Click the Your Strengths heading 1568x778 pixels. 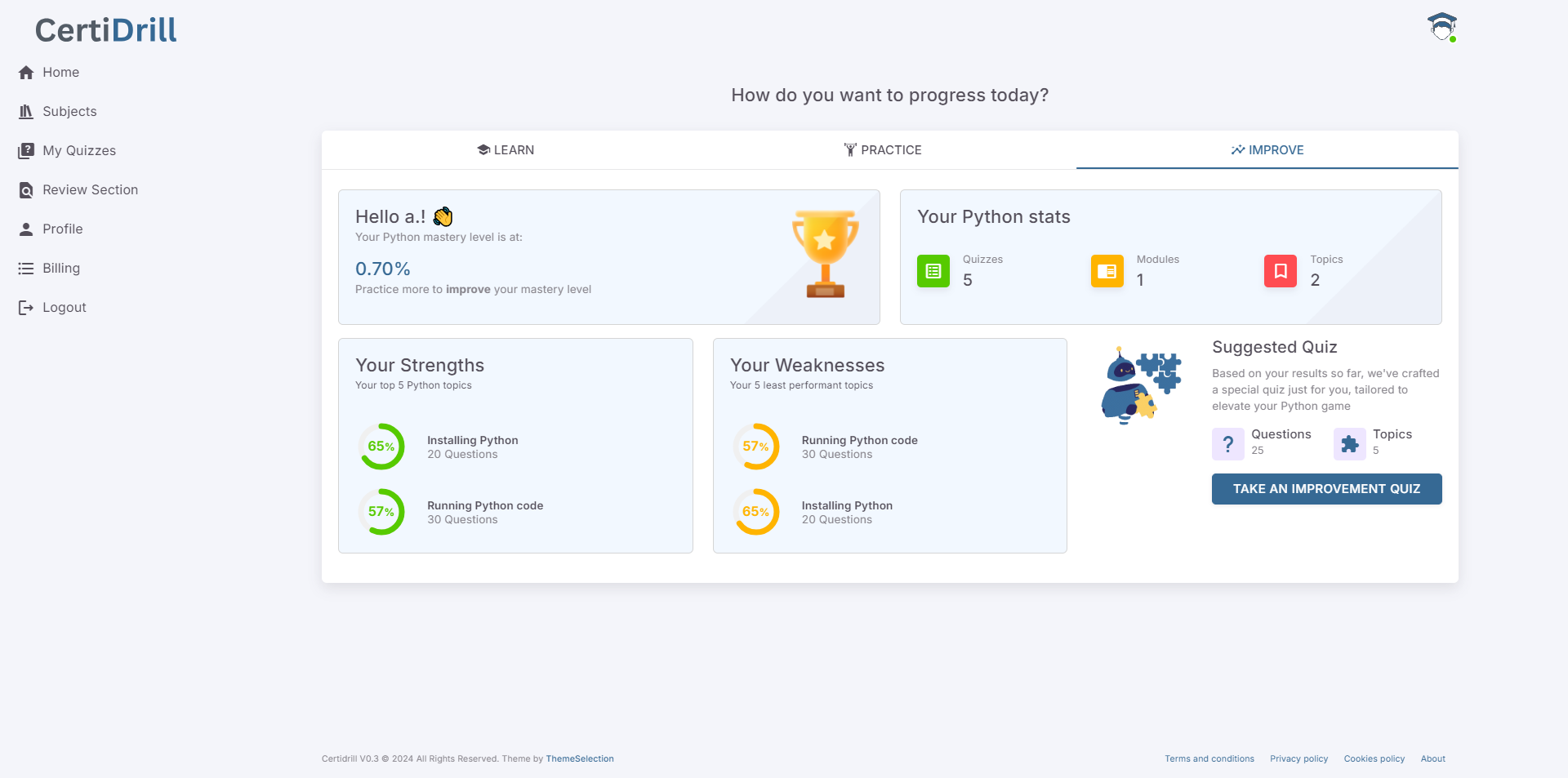pos(420,365)
